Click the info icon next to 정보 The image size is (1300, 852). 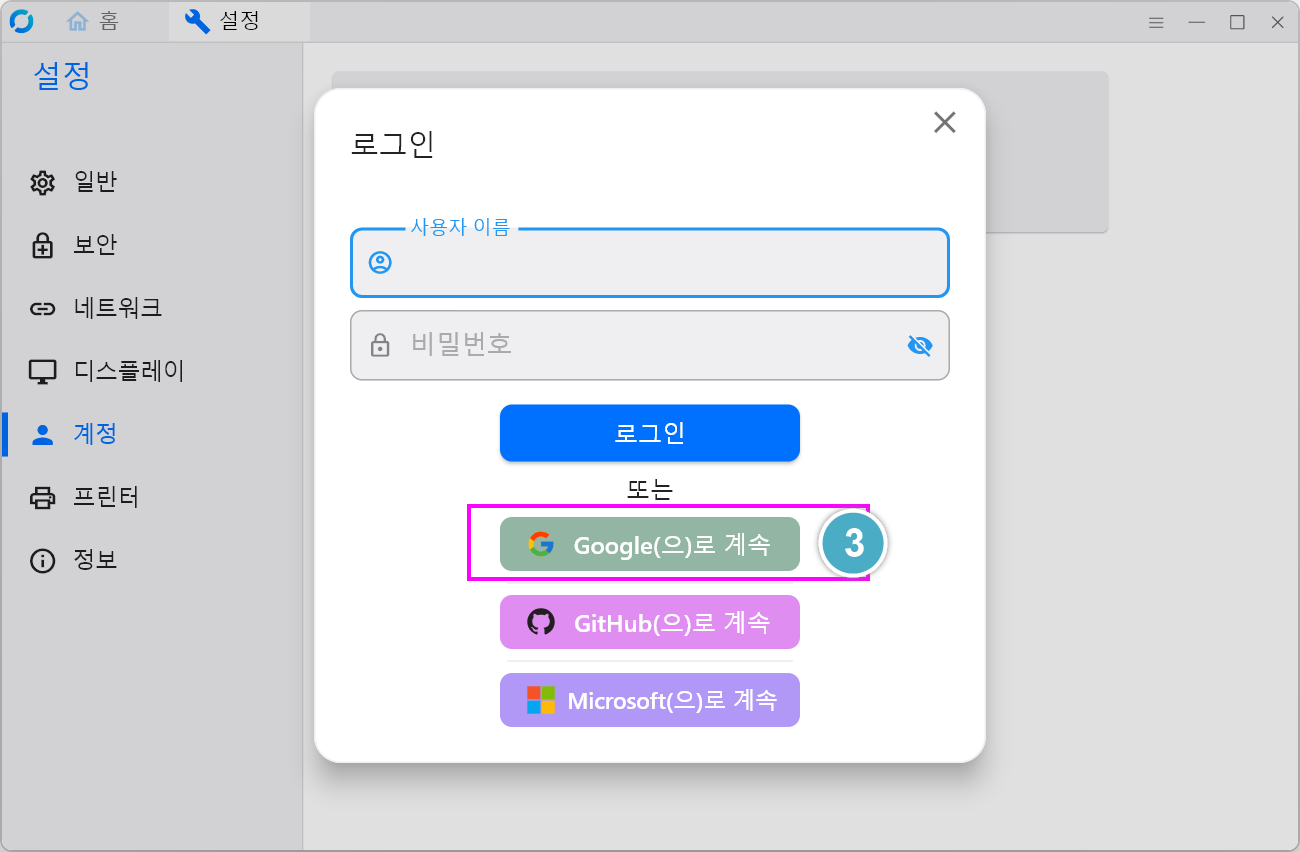coord(42,561)
